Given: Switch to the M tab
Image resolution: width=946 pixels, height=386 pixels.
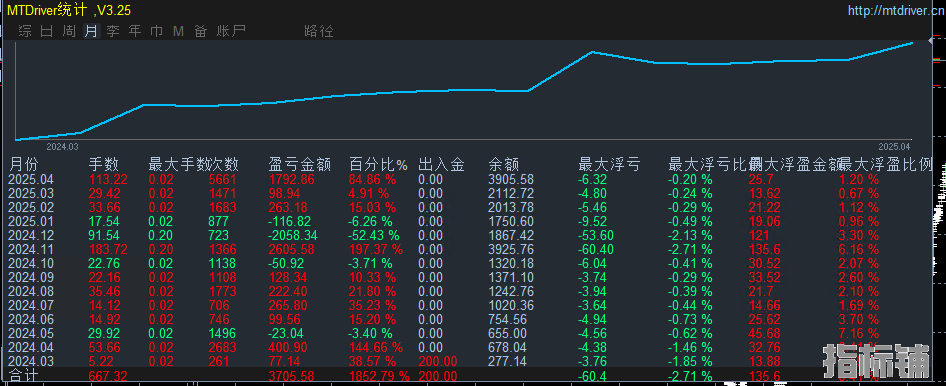Looking at the screenshot, I should tap(178, 31).
